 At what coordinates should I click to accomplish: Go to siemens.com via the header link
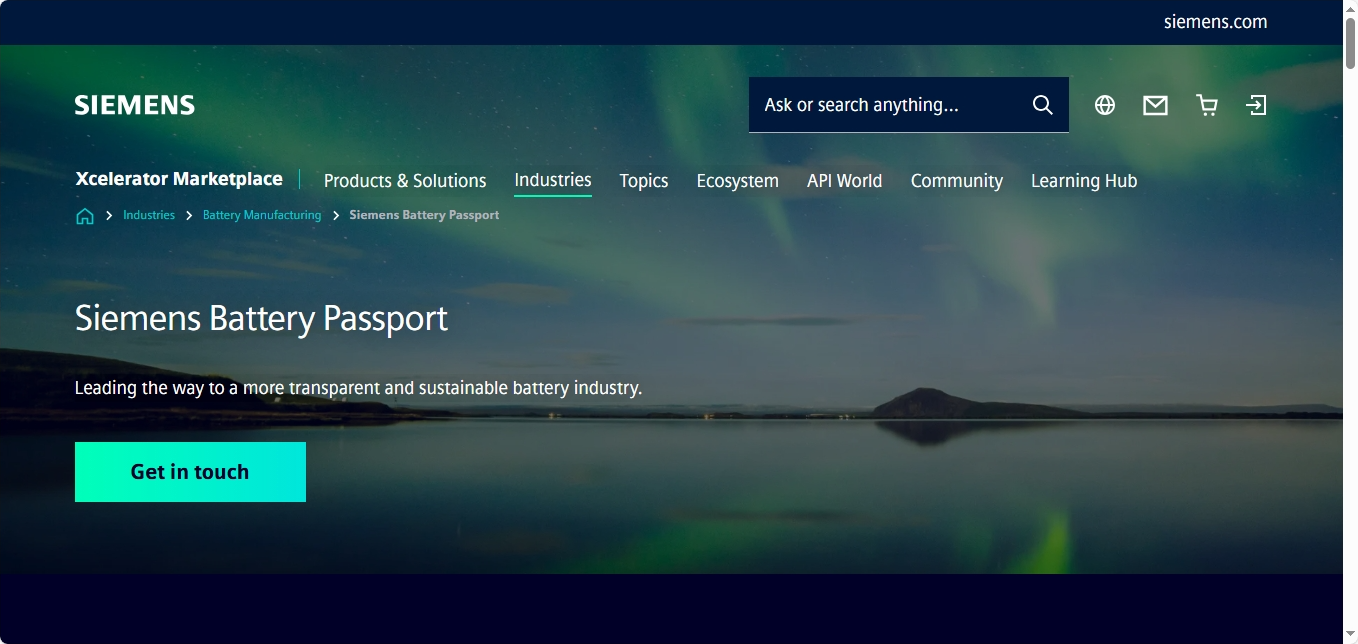[x=1214, y=21]
